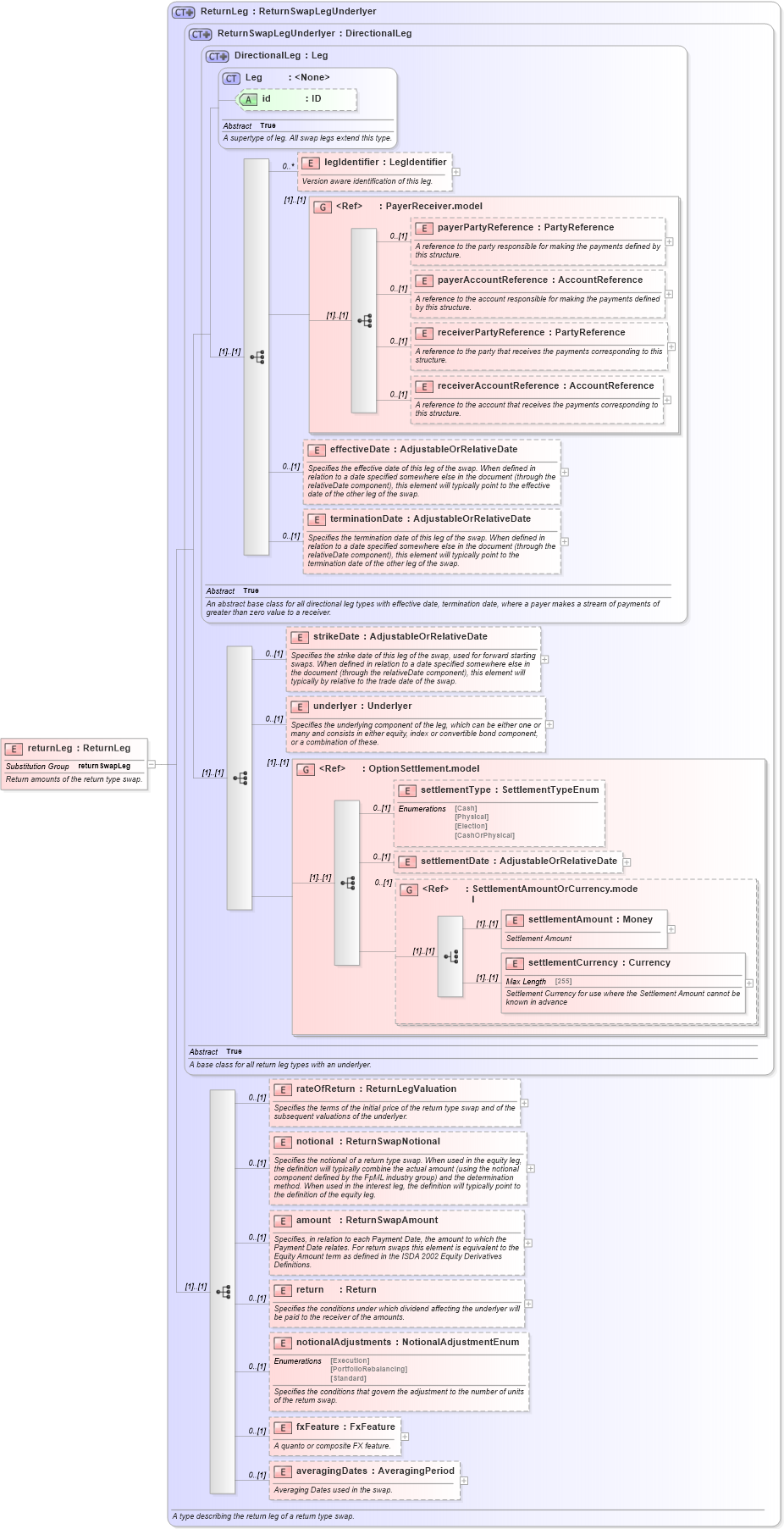Viewport: 784px width, 1529px height.
Task: Click the E icon of payerAccountReference
Action: [x=424, y=281]
